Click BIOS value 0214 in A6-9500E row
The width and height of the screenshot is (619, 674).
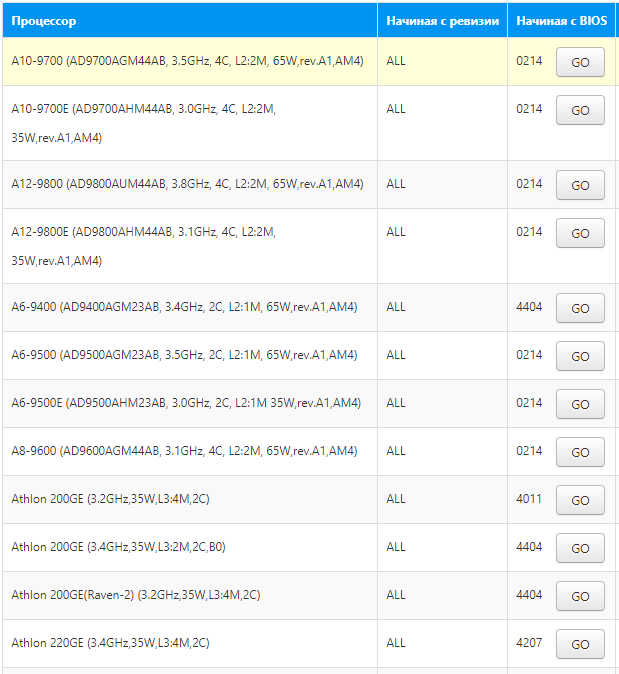pos(529,403)
